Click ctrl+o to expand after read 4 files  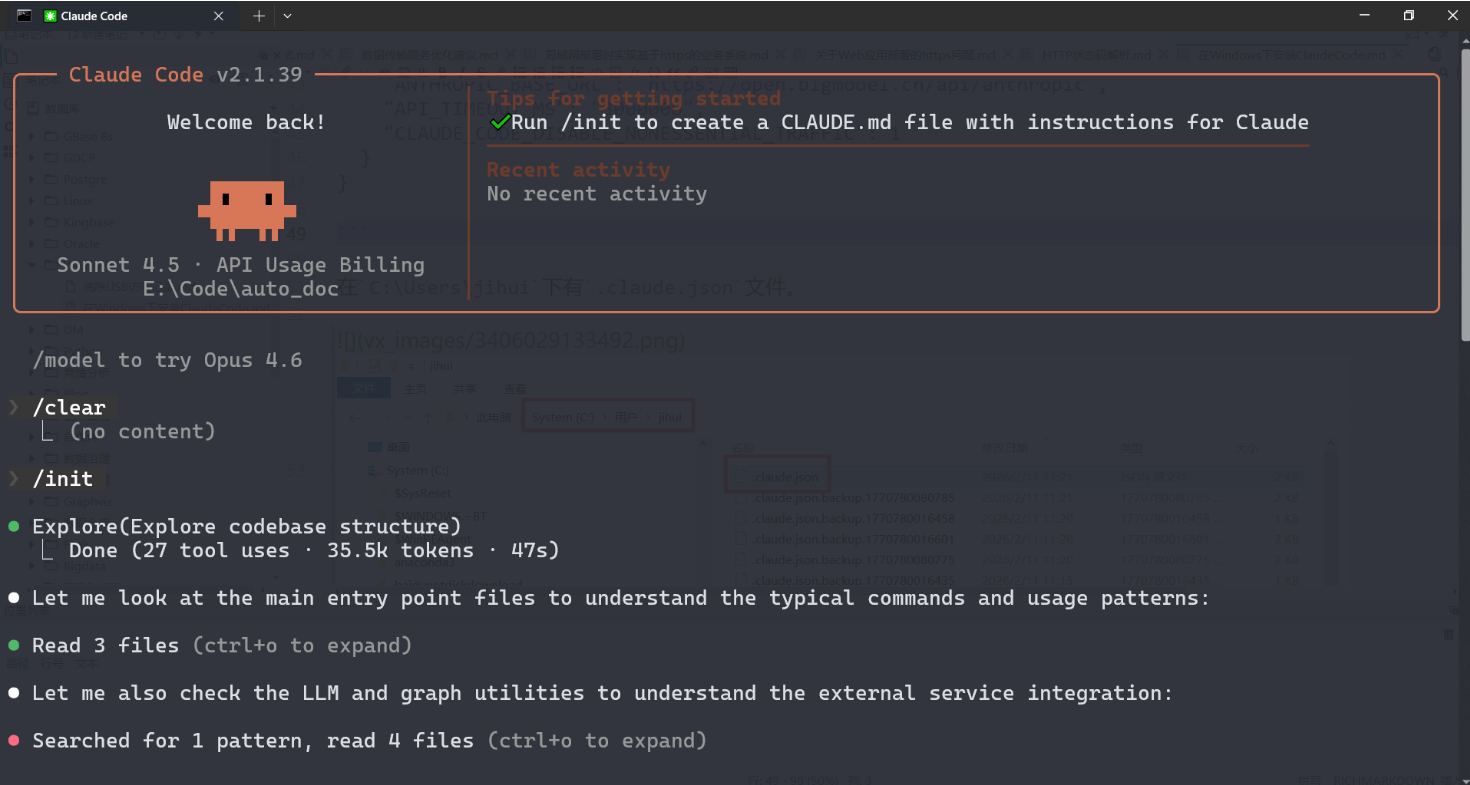pyautogui.click(x=597, y=740)
